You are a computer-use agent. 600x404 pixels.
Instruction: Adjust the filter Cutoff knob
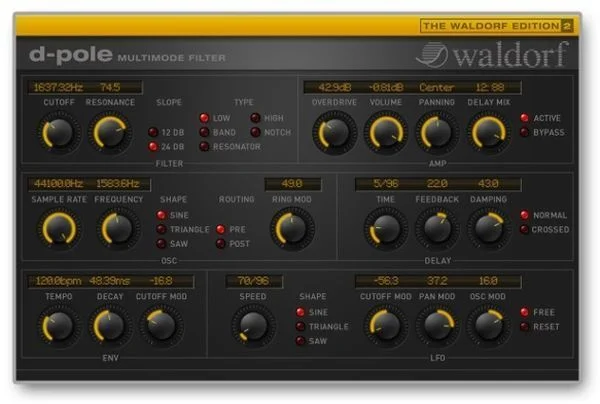(x=59, y=132)
